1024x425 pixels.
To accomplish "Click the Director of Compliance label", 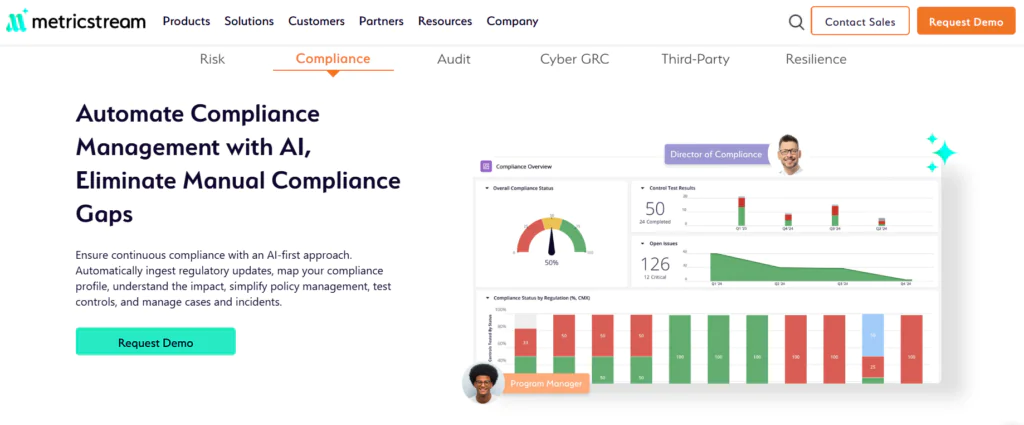I will pos(716,155).
